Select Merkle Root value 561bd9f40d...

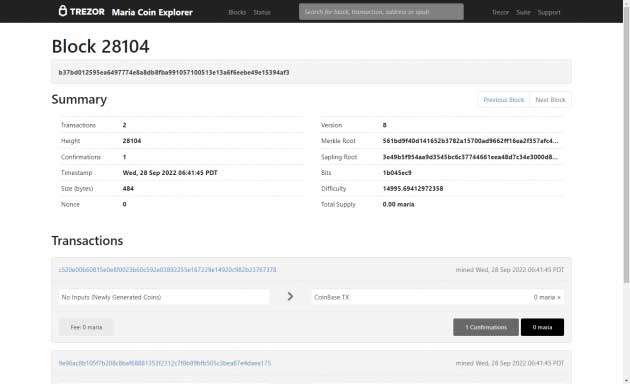coord(470,141)
